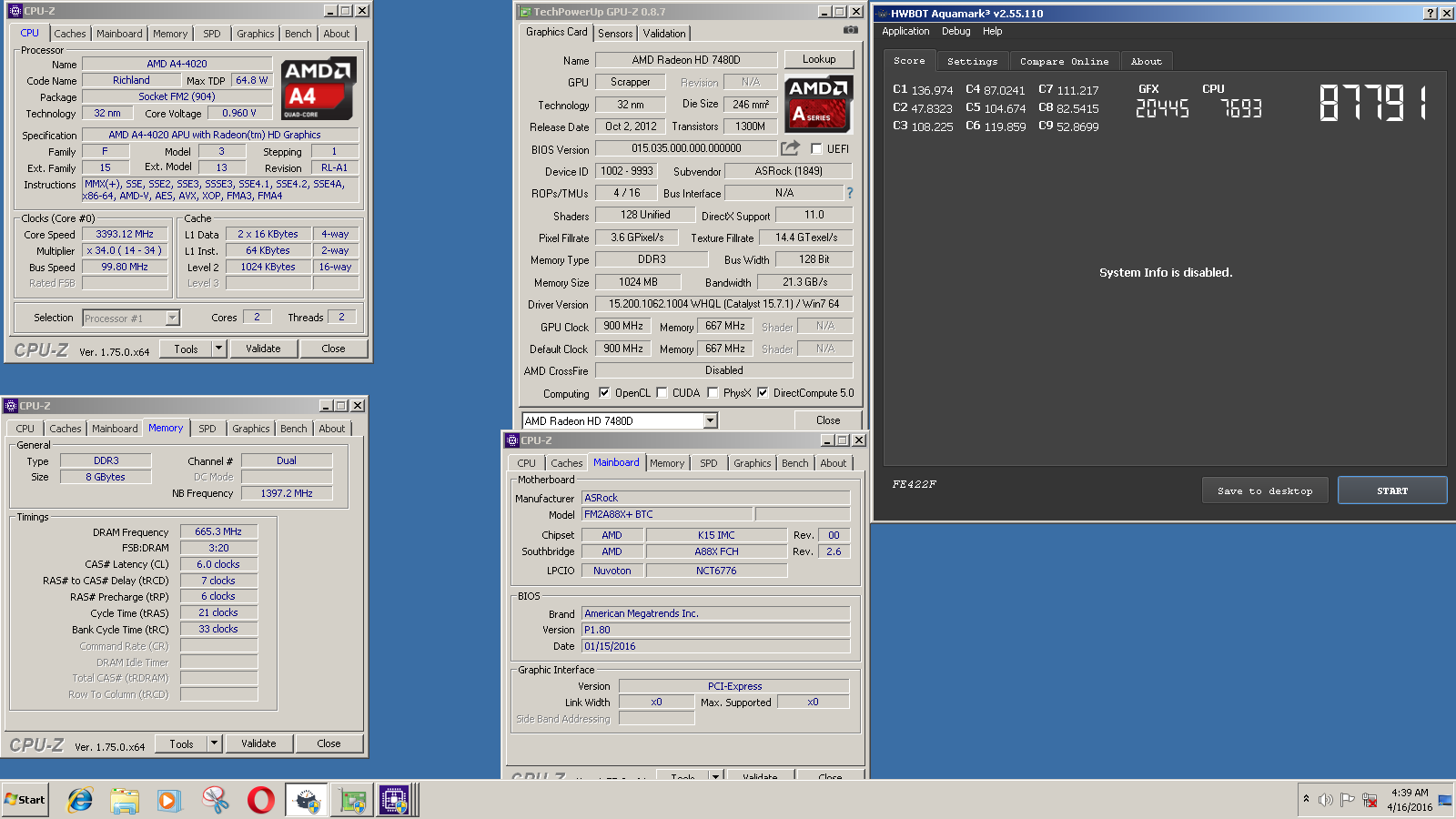Image resolution: width=1456 pixels, height=819 pixels.
Task: Show hidden tray icons arrow
Action: pyautogui.click(x=1306, y=799)
